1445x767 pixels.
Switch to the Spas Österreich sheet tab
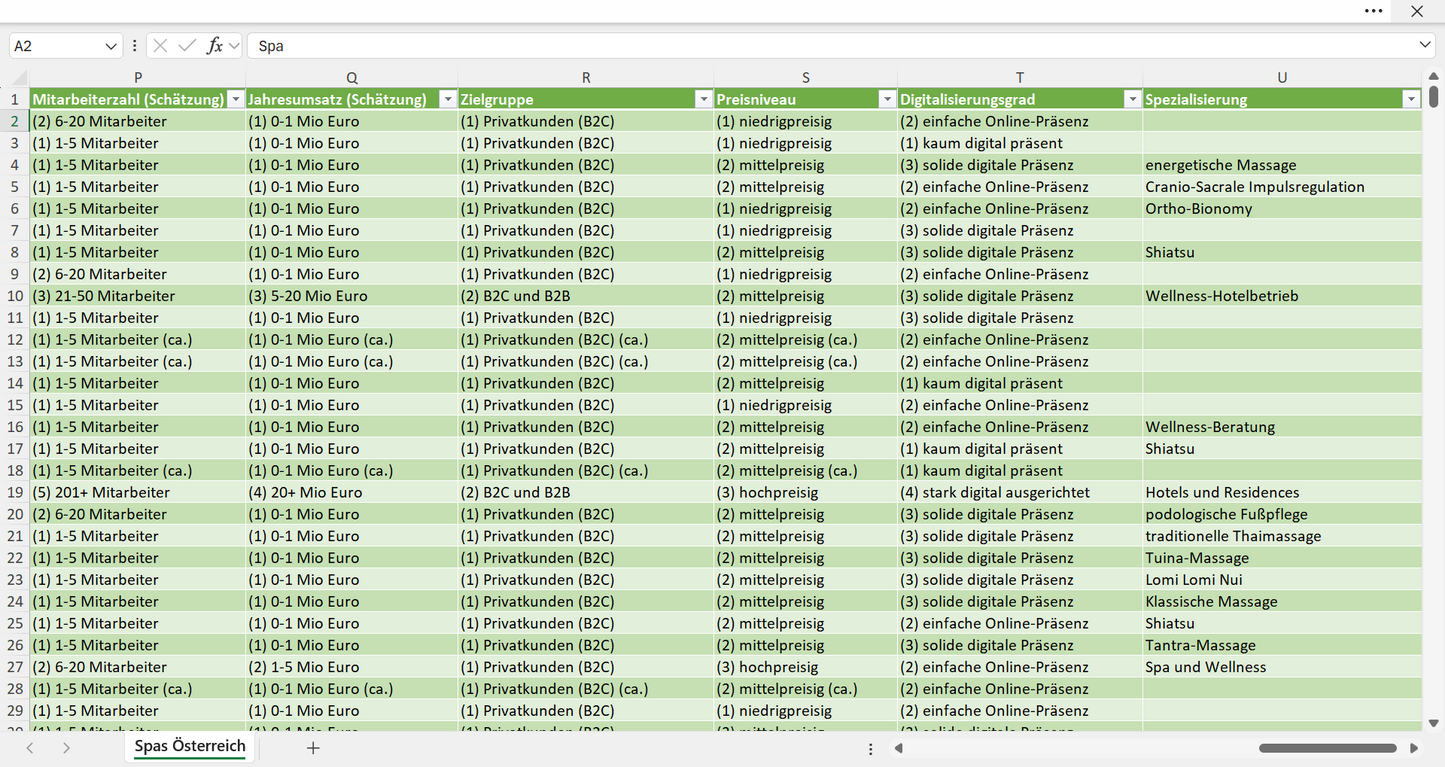(190, 747)
